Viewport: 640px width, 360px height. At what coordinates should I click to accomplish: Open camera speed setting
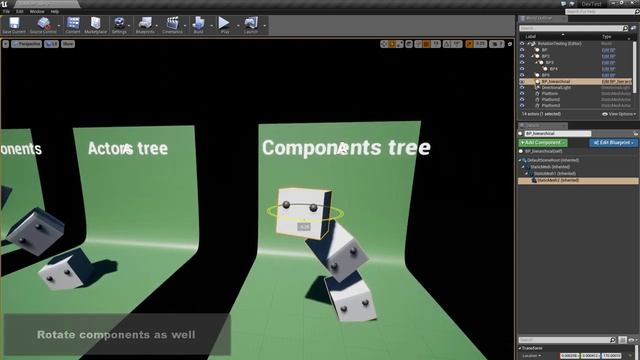497,44
